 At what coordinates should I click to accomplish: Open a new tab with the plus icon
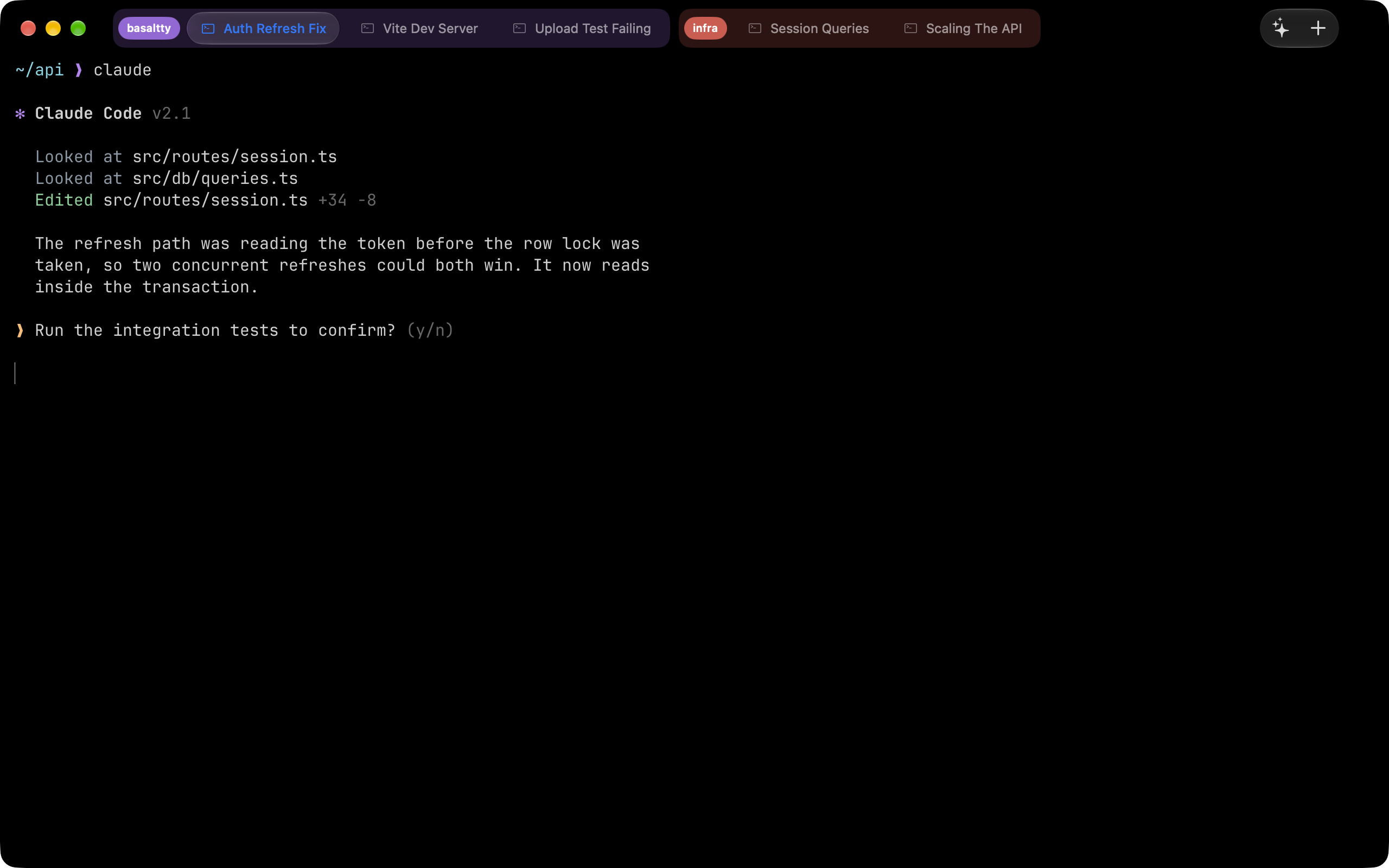click(1318, 28)
